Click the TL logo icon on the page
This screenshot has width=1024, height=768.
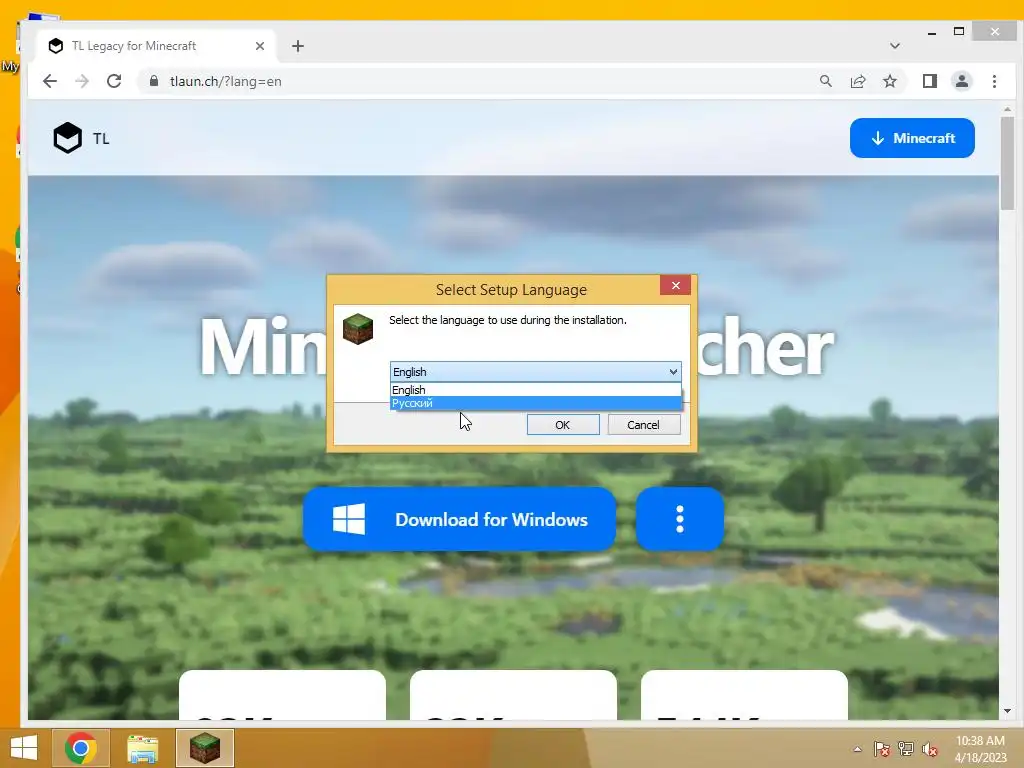[68, 138]
